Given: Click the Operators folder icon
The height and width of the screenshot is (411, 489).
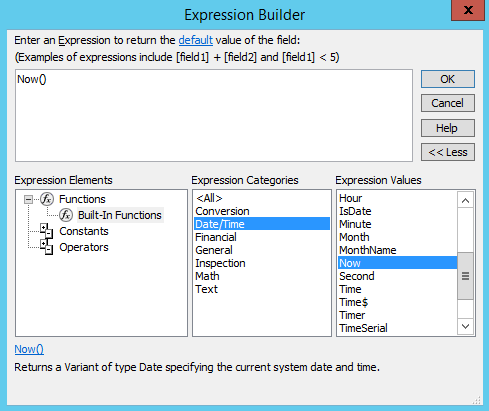Looking at the screenshot, I should (x=46, y=247).
